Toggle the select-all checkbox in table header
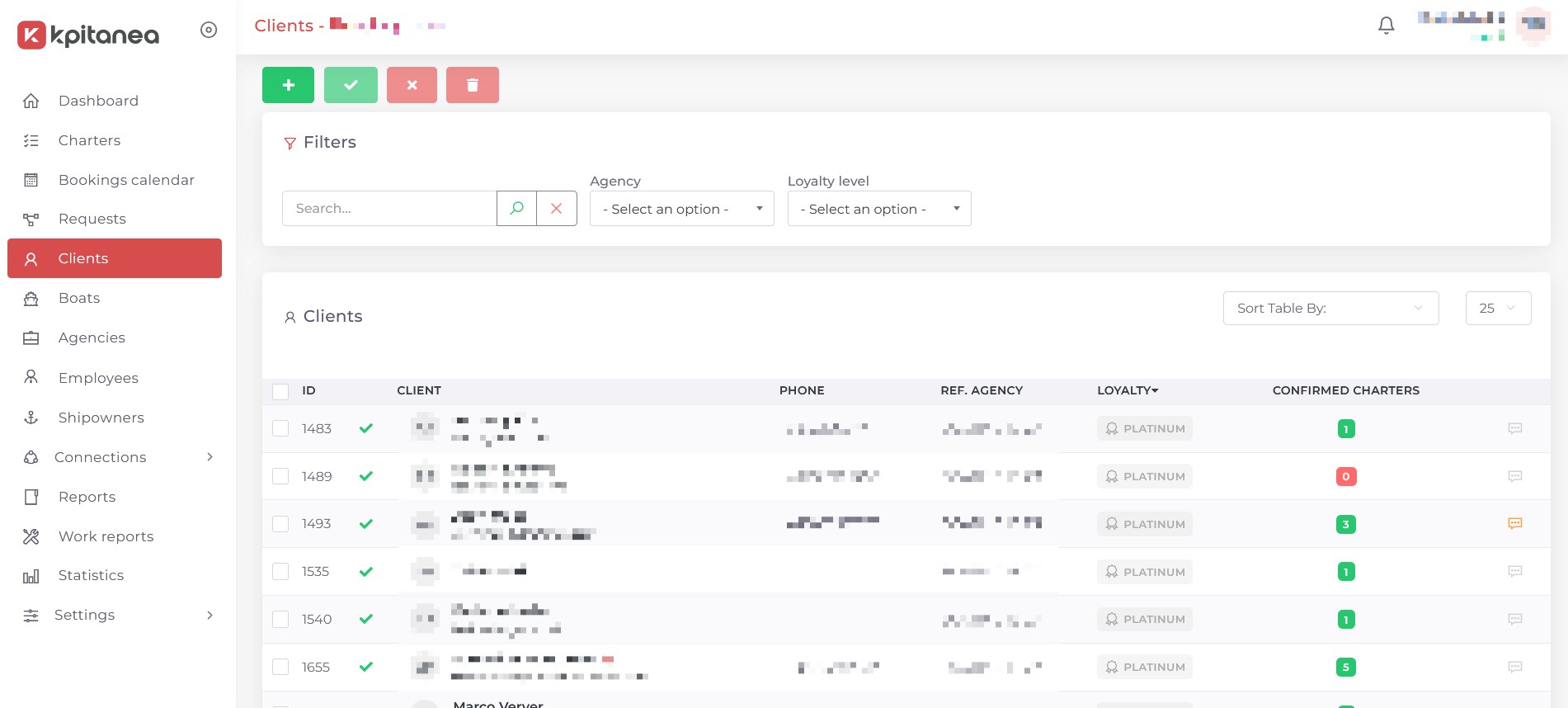The width and height of the screenshot is (1568, 708). [280, 391]
